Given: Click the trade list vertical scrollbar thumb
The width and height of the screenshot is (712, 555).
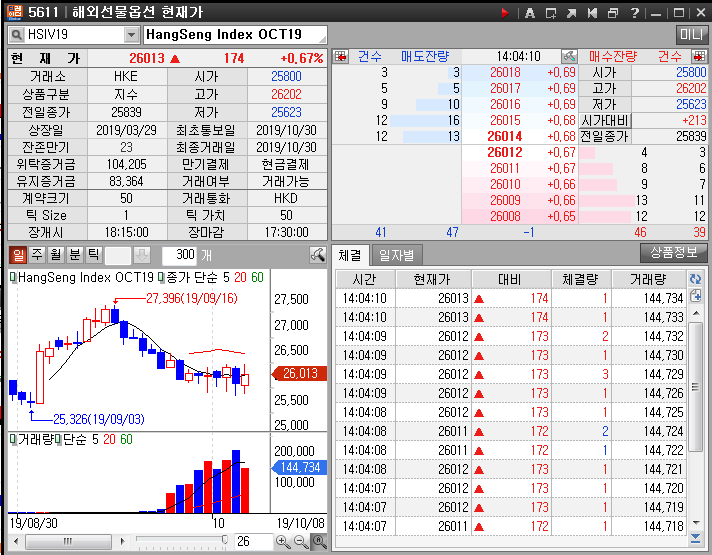Looking at the screenshot, I should pyautogui.click(x=695, y=387).
